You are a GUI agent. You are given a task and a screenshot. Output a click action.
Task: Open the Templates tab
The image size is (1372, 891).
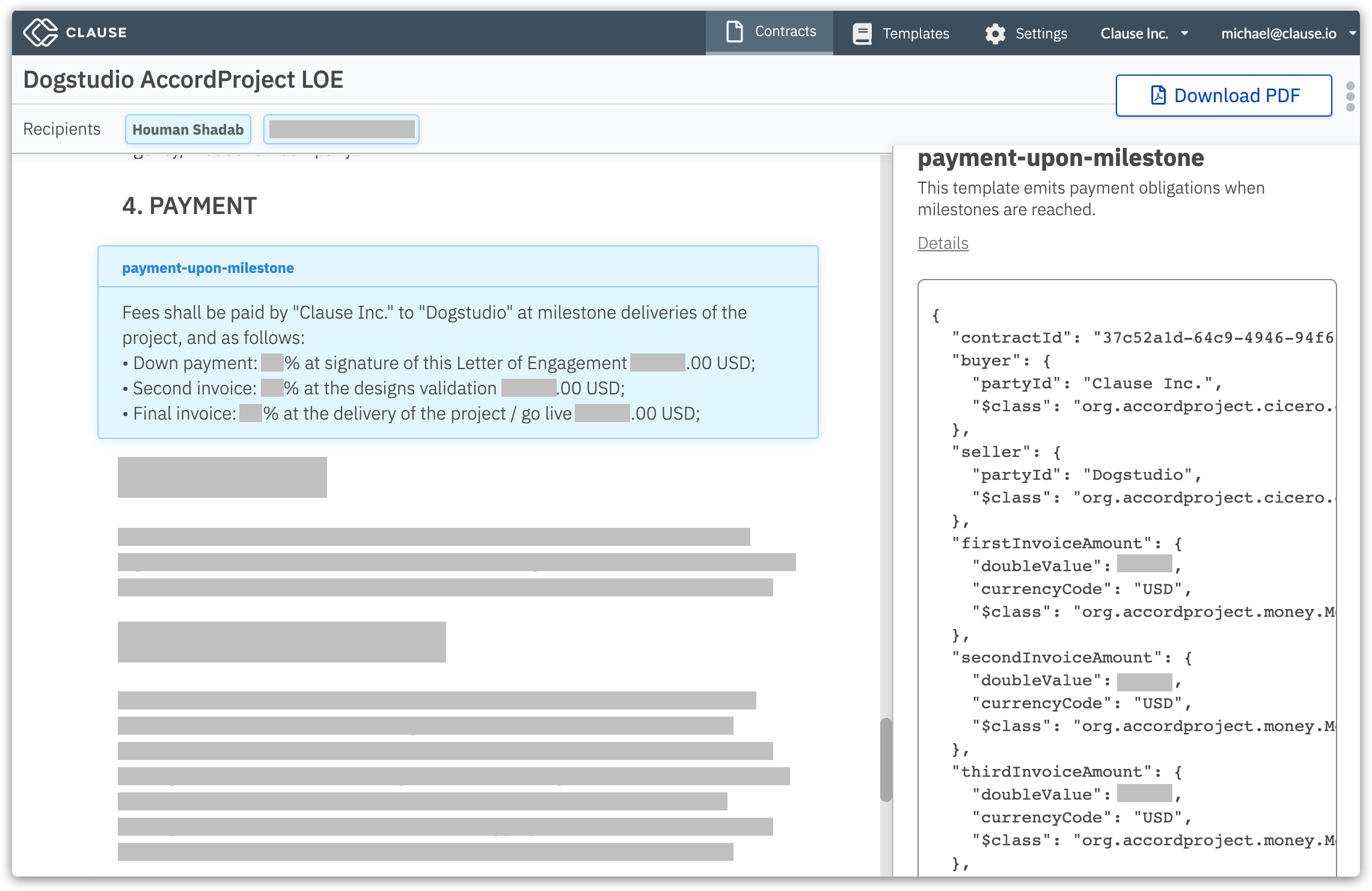point(915,34)
